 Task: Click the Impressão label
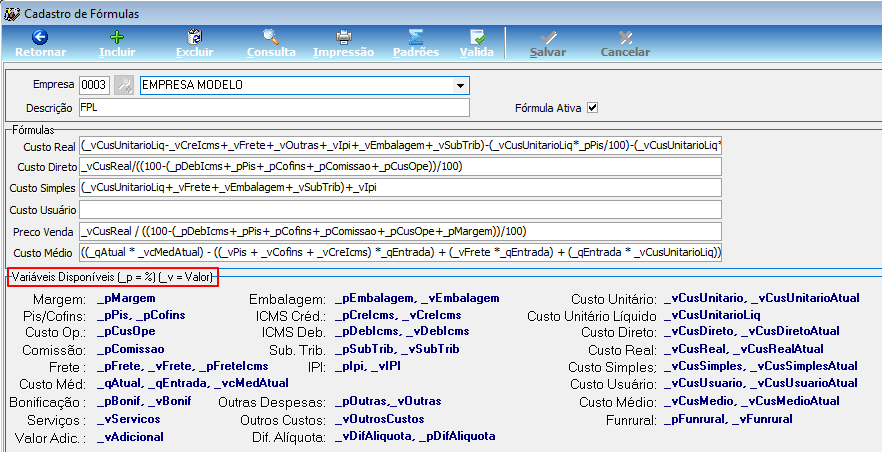343,52
